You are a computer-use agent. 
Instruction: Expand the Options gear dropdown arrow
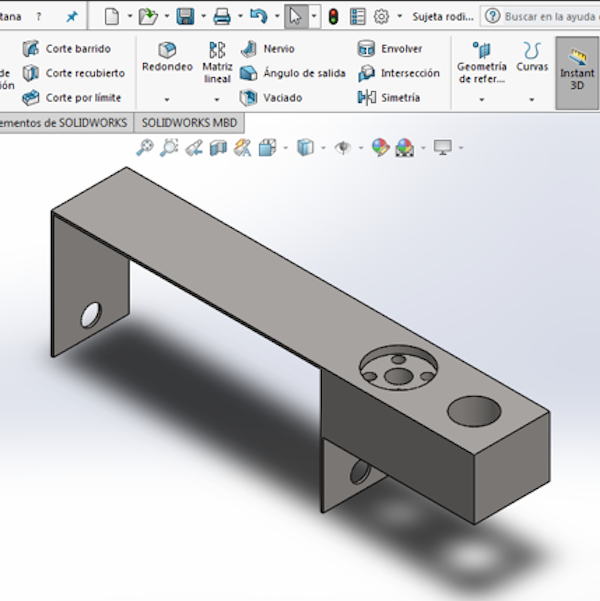tap(399, 16)
